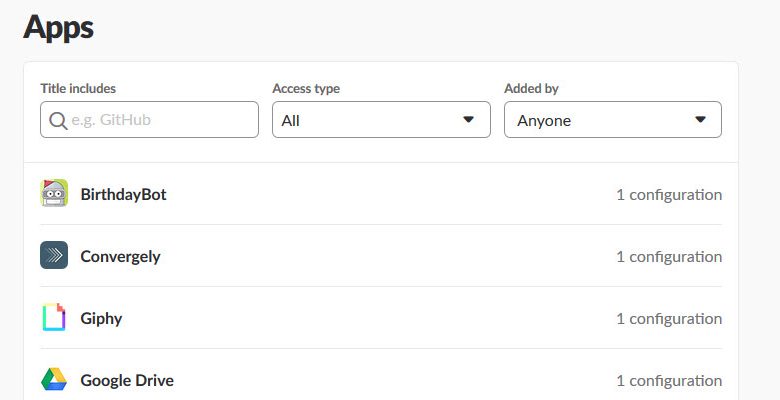Click the Added by dropdown arrow

(700, 120)
